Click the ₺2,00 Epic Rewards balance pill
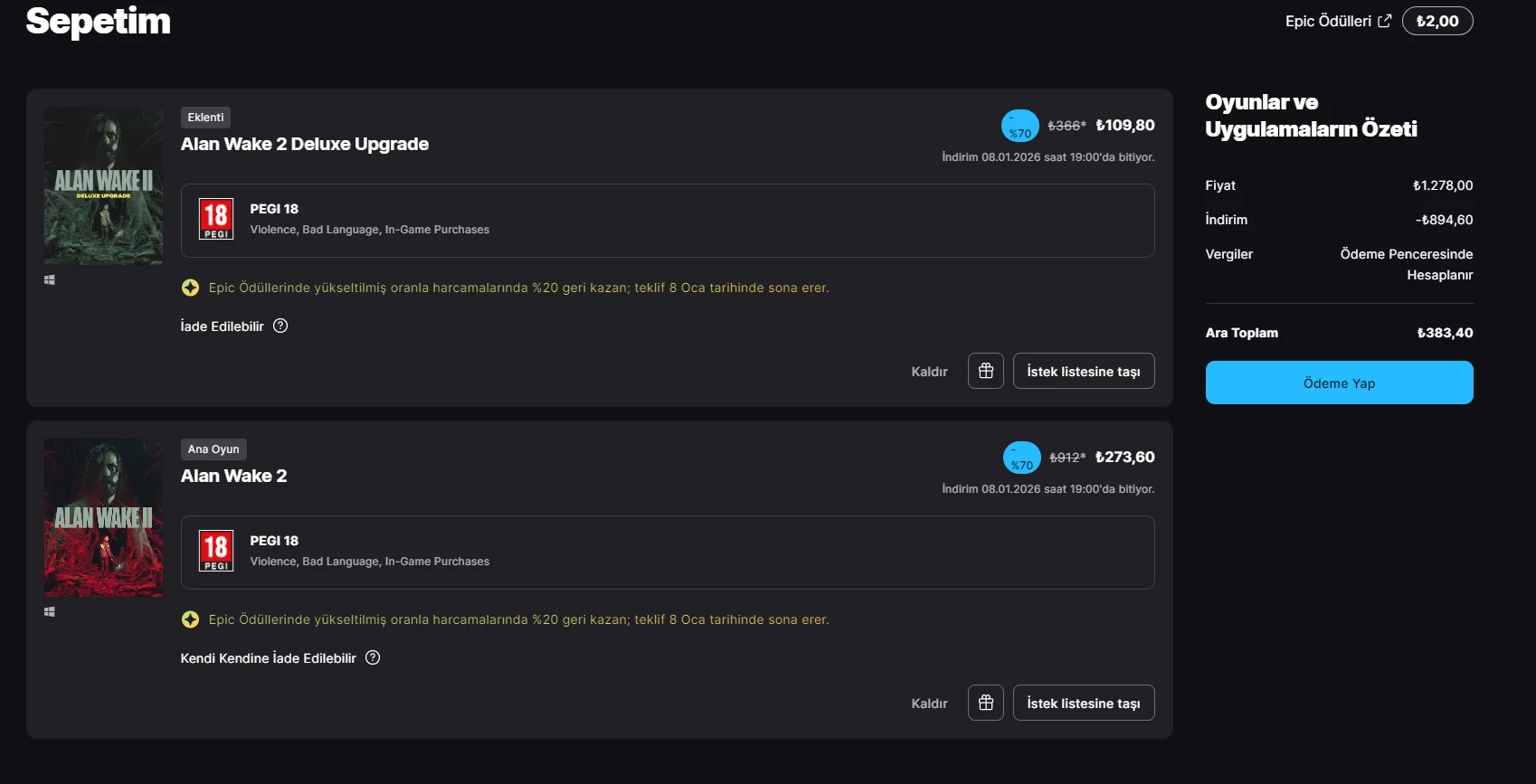Screen dimensions: 1536x784 tap(1436, 21)
